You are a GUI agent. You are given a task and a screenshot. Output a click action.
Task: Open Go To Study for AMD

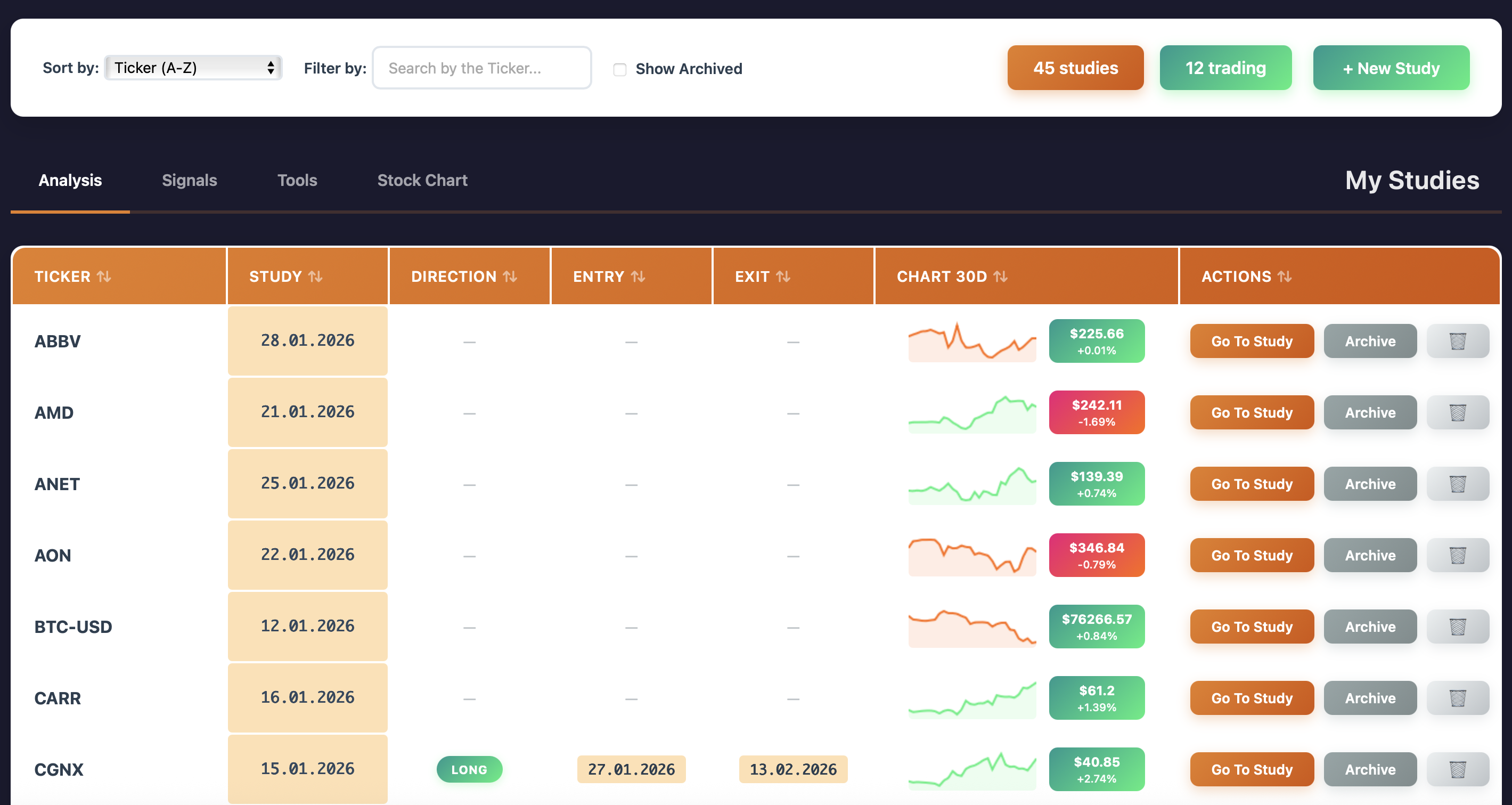pyautogui.click(x=1252, y=412)
